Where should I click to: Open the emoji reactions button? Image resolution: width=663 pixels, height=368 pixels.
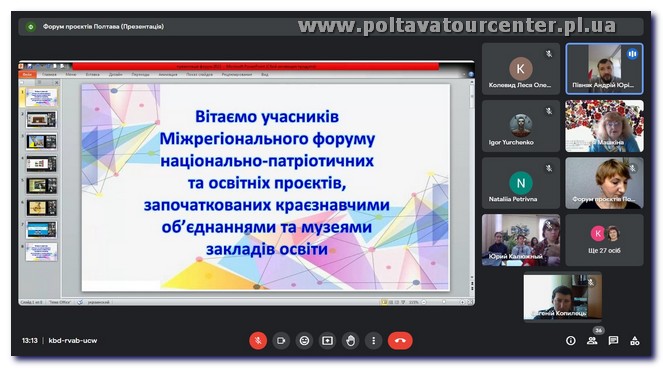pos(304,341)
